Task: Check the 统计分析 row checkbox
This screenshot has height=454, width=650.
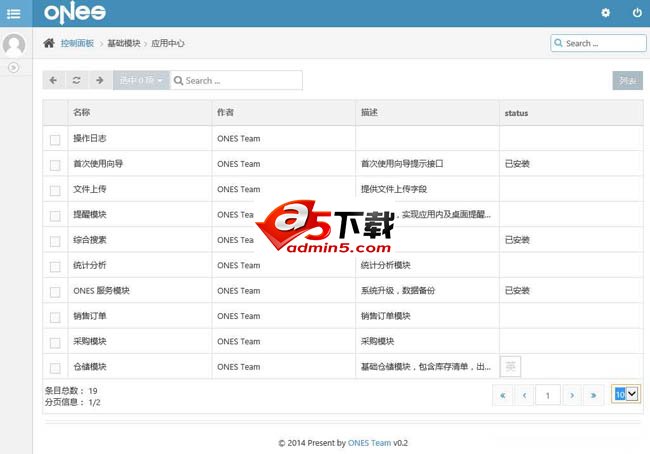Action: pyautogui.click(x=55, y=267)
